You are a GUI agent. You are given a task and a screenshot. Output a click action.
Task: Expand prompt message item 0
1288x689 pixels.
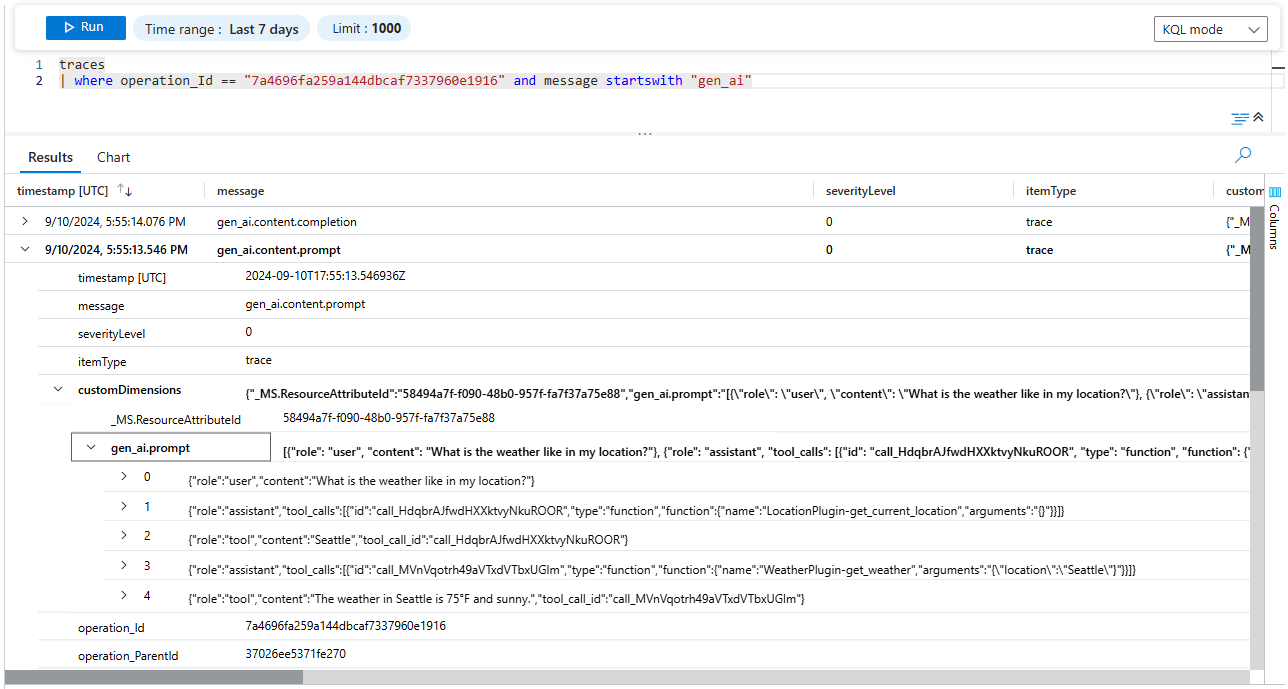[x=122, y=476]
